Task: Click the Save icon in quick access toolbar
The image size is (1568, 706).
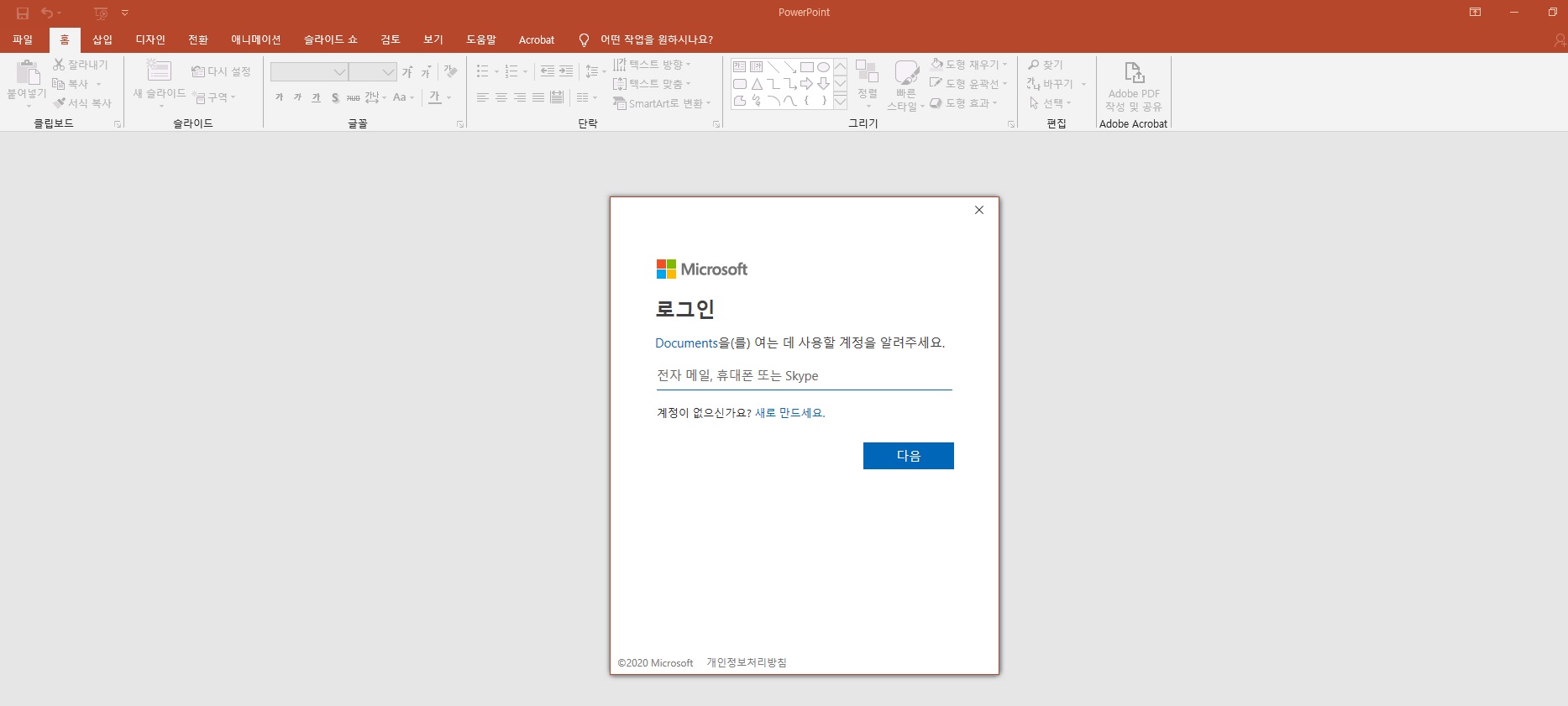Action: 23,13
